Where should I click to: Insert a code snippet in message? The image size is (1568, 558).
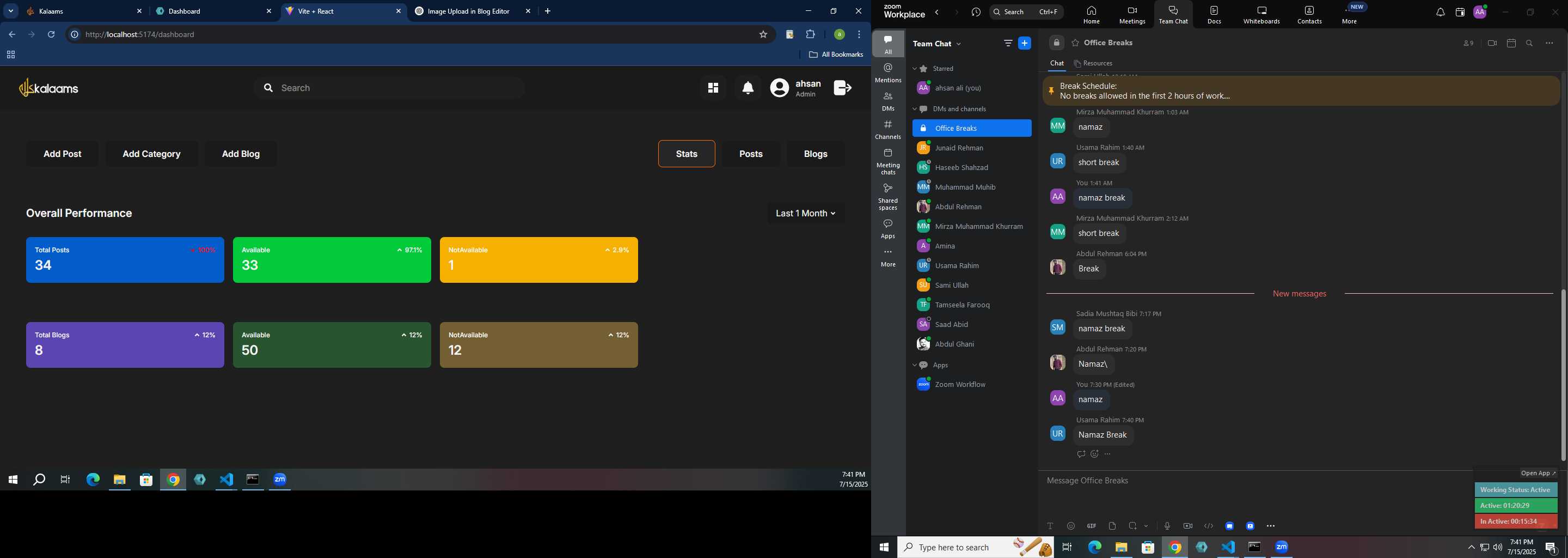click(x=1208, y=526)
